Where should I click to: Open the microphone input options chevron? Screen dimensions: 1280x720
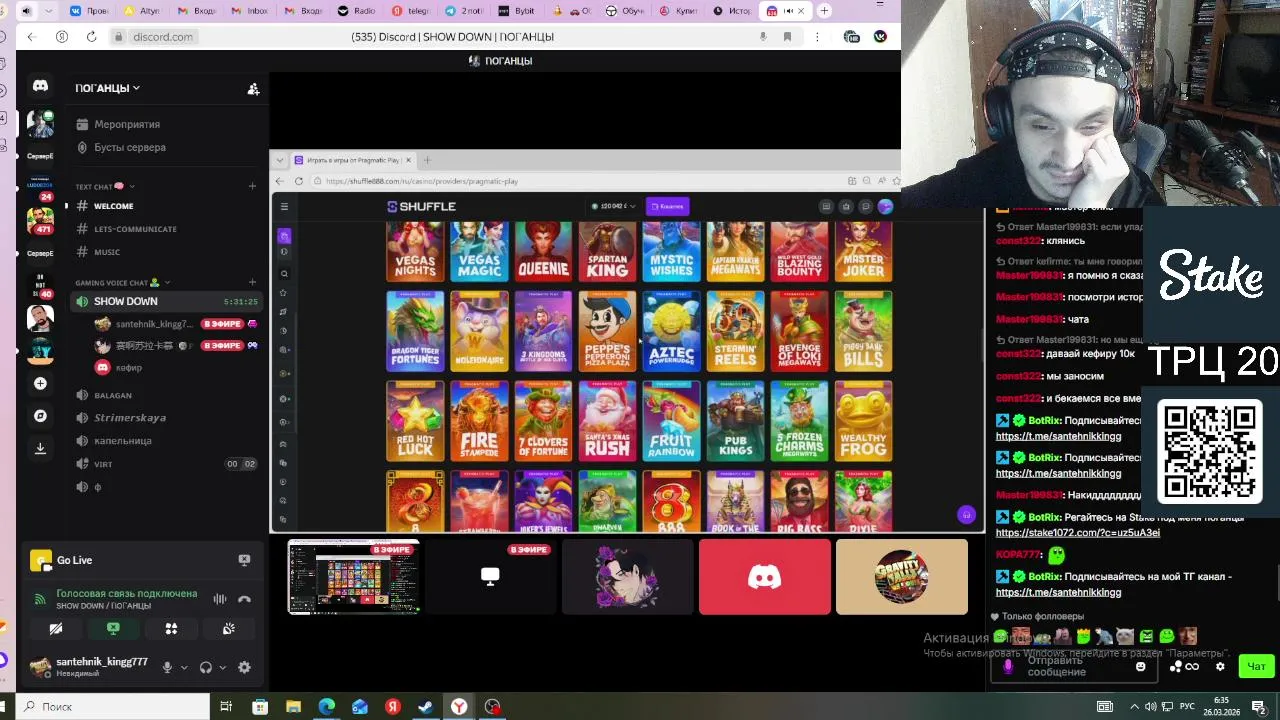click(x=183, y=667)
